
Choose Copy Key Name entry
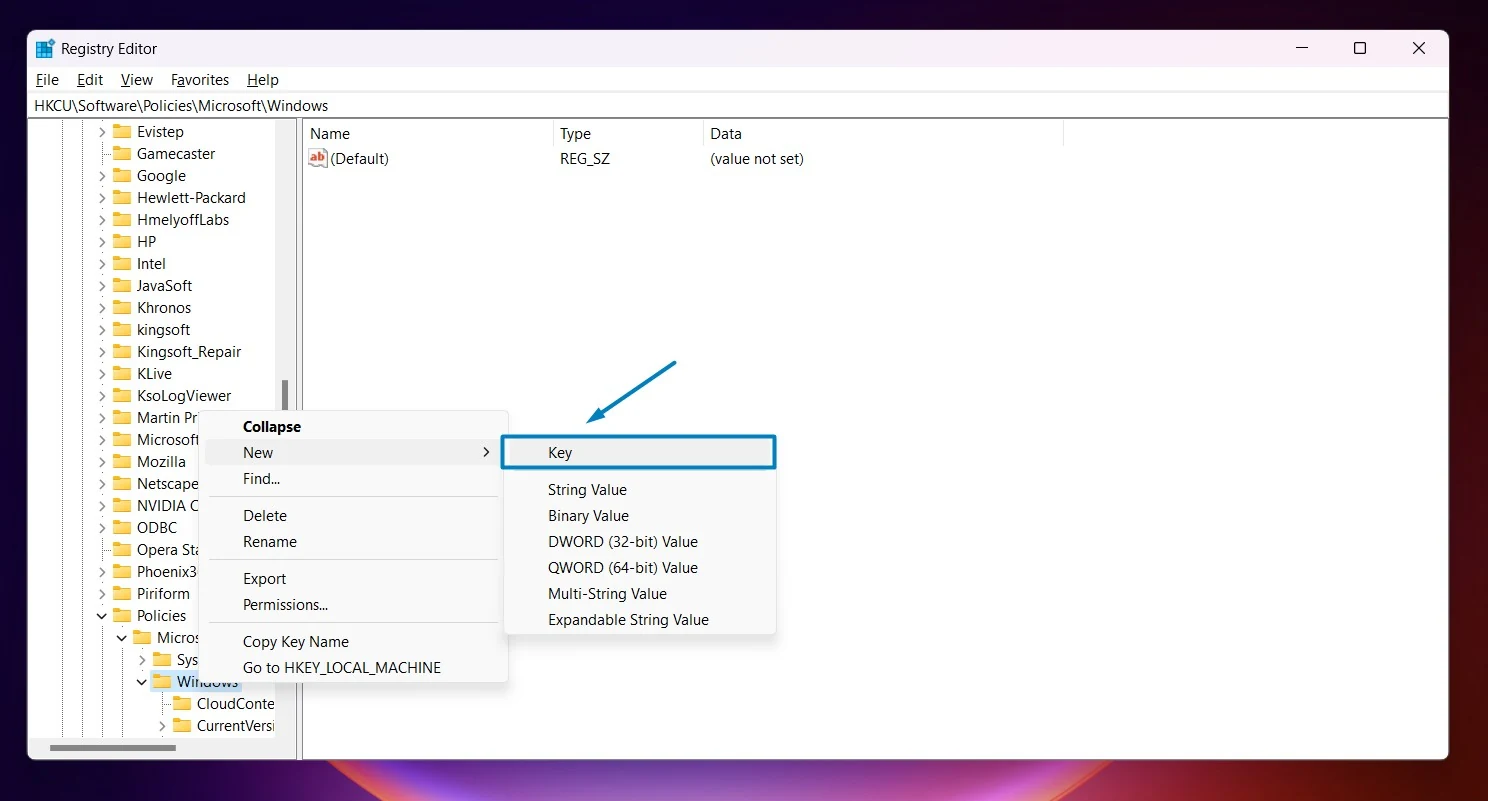coord(296,641)
